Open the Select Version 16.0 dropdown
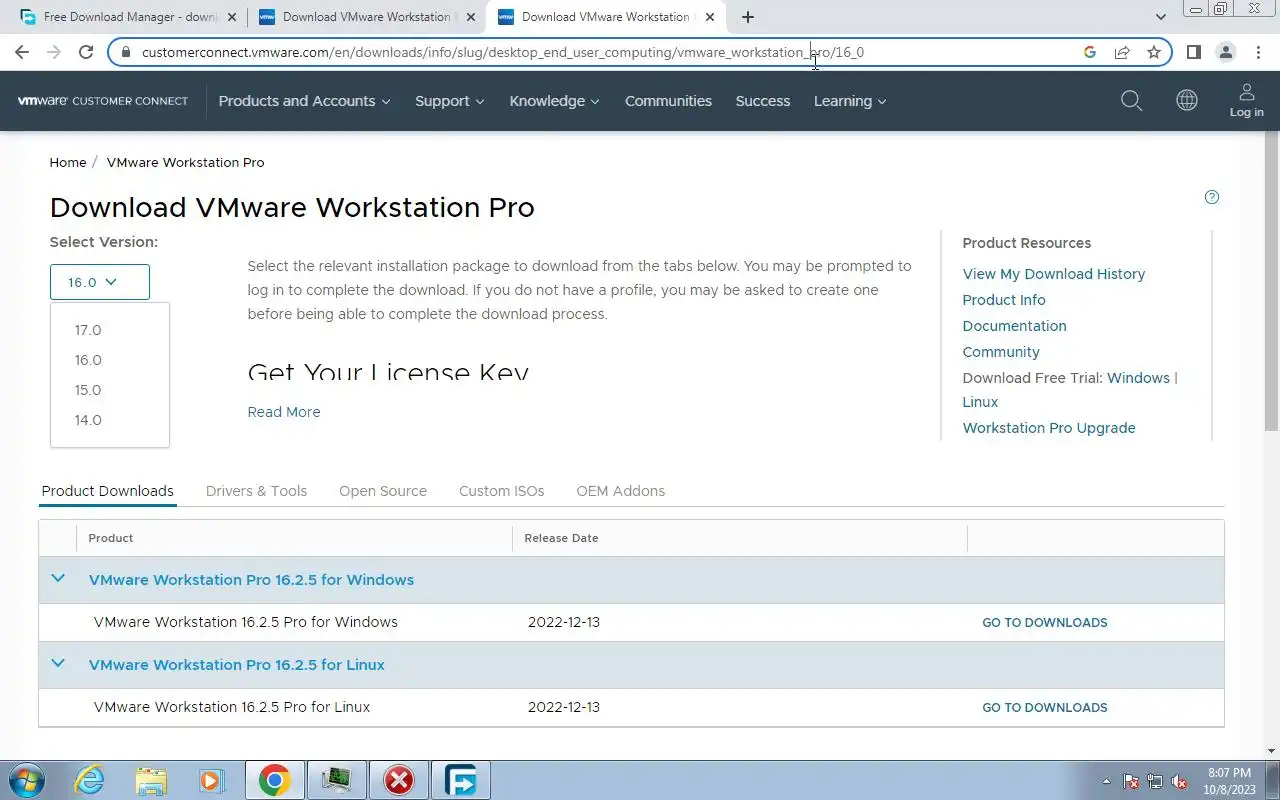This screenshot has width=1280, height=800. 100,282
